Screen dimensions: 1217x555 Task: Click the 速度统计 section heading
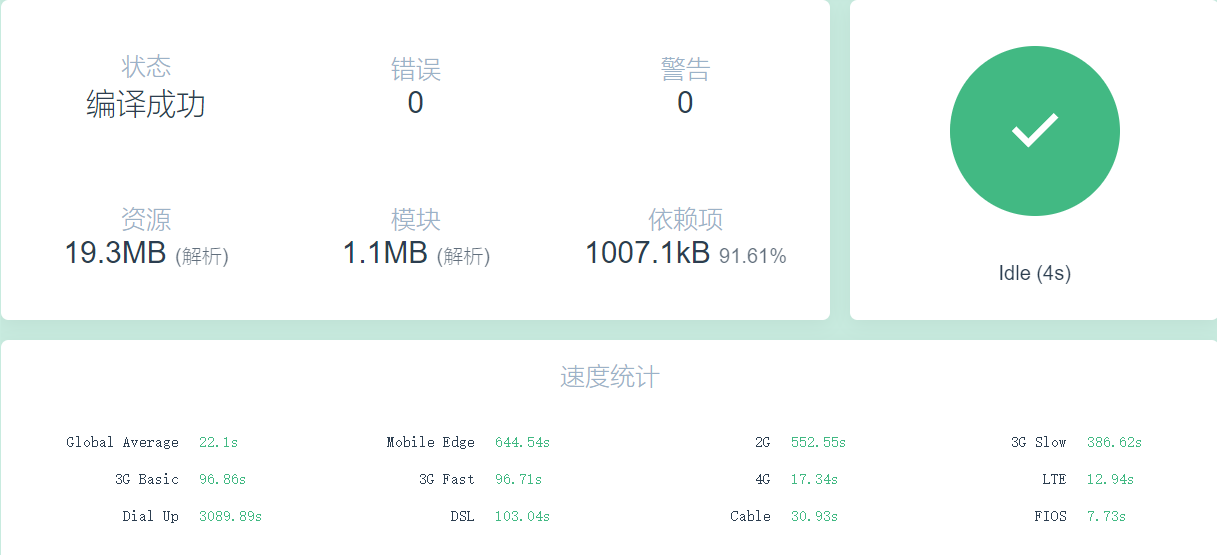coord(609,377)
